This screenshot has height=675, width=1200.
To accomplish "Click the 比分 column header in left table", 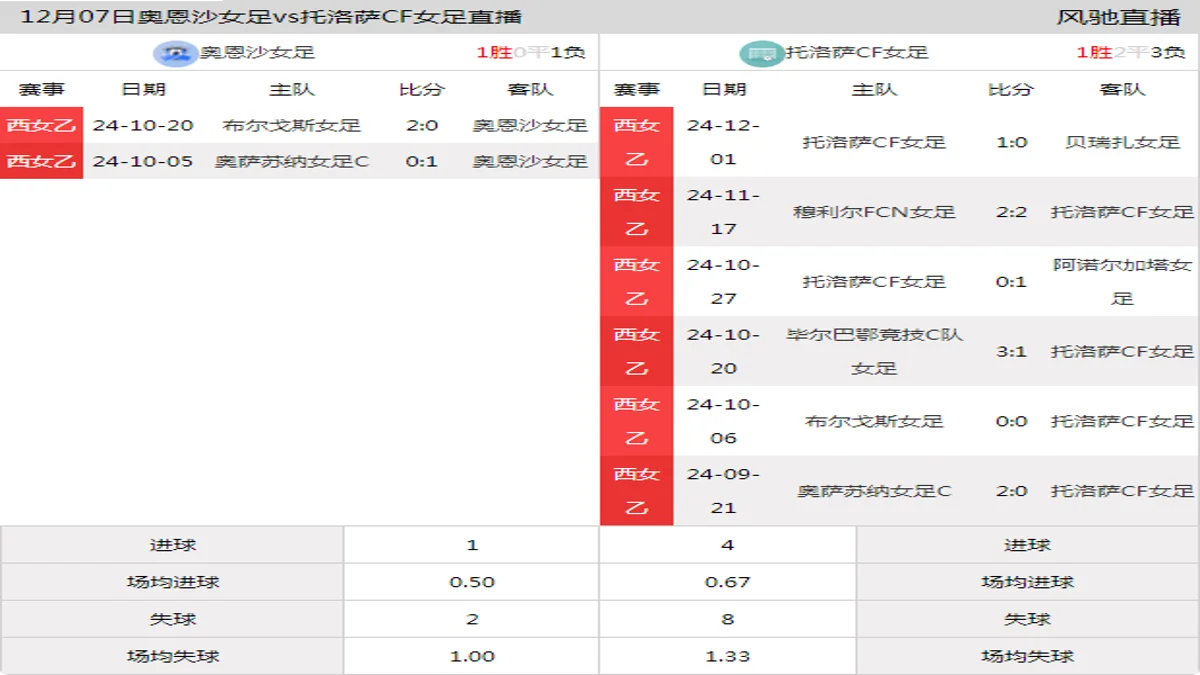I will click(x=422, y=89).
